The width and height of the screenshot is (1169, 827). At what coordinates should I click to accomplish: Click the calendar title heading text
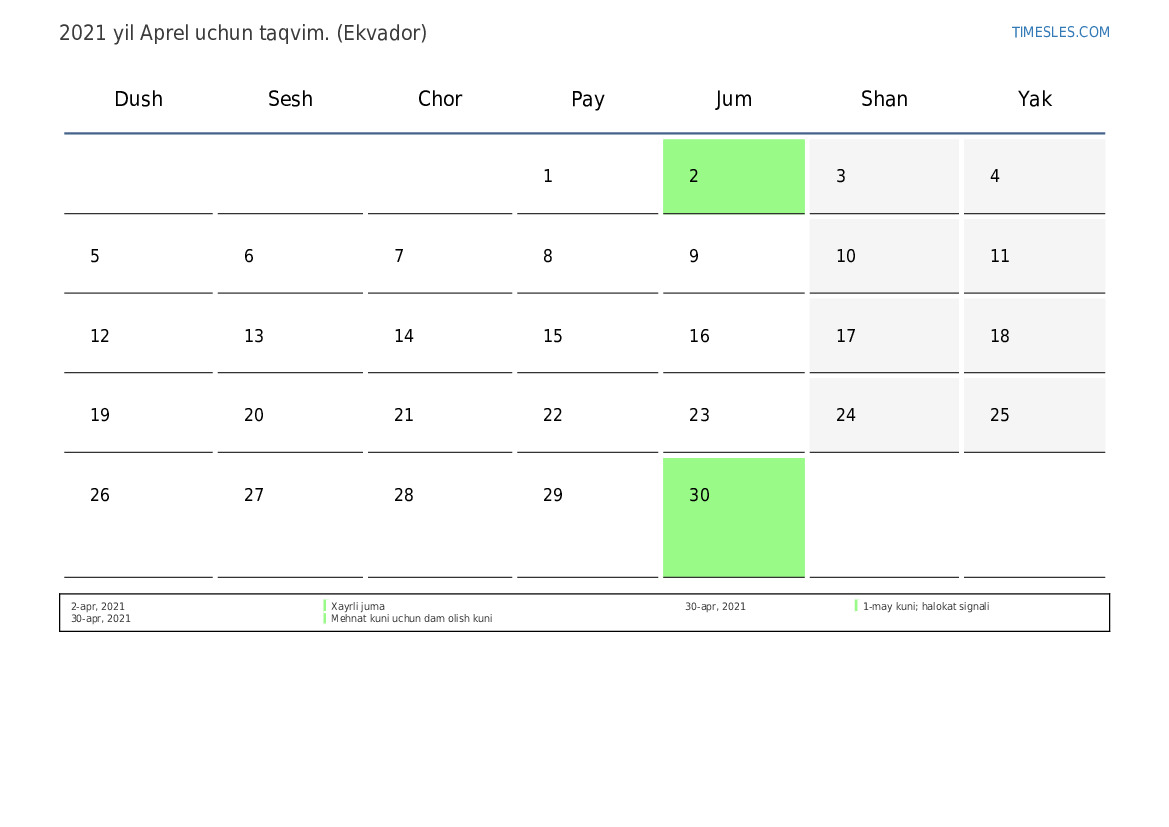[x=243, y=33]
